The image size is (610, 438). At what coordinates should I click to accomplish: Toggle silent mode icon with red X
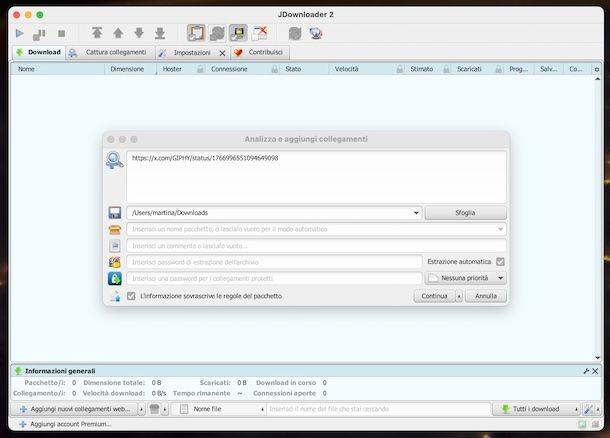(x=259, y=33)
